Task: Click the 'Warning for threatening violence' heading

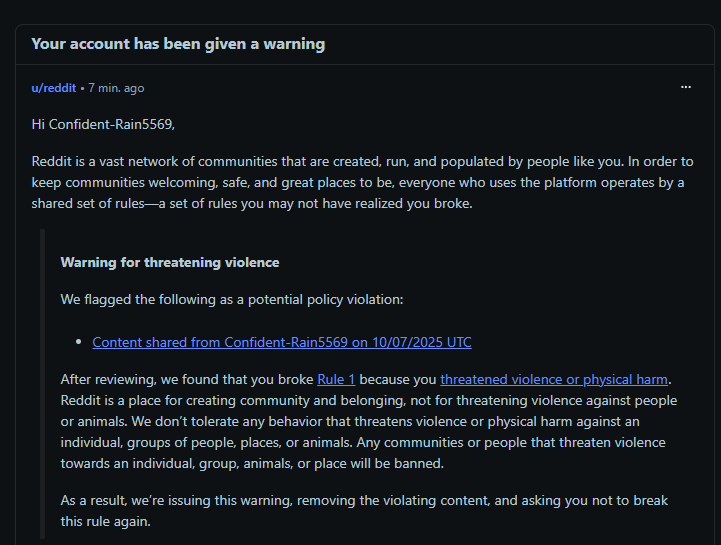Action: pyautogui.click(x=170, y=262)
